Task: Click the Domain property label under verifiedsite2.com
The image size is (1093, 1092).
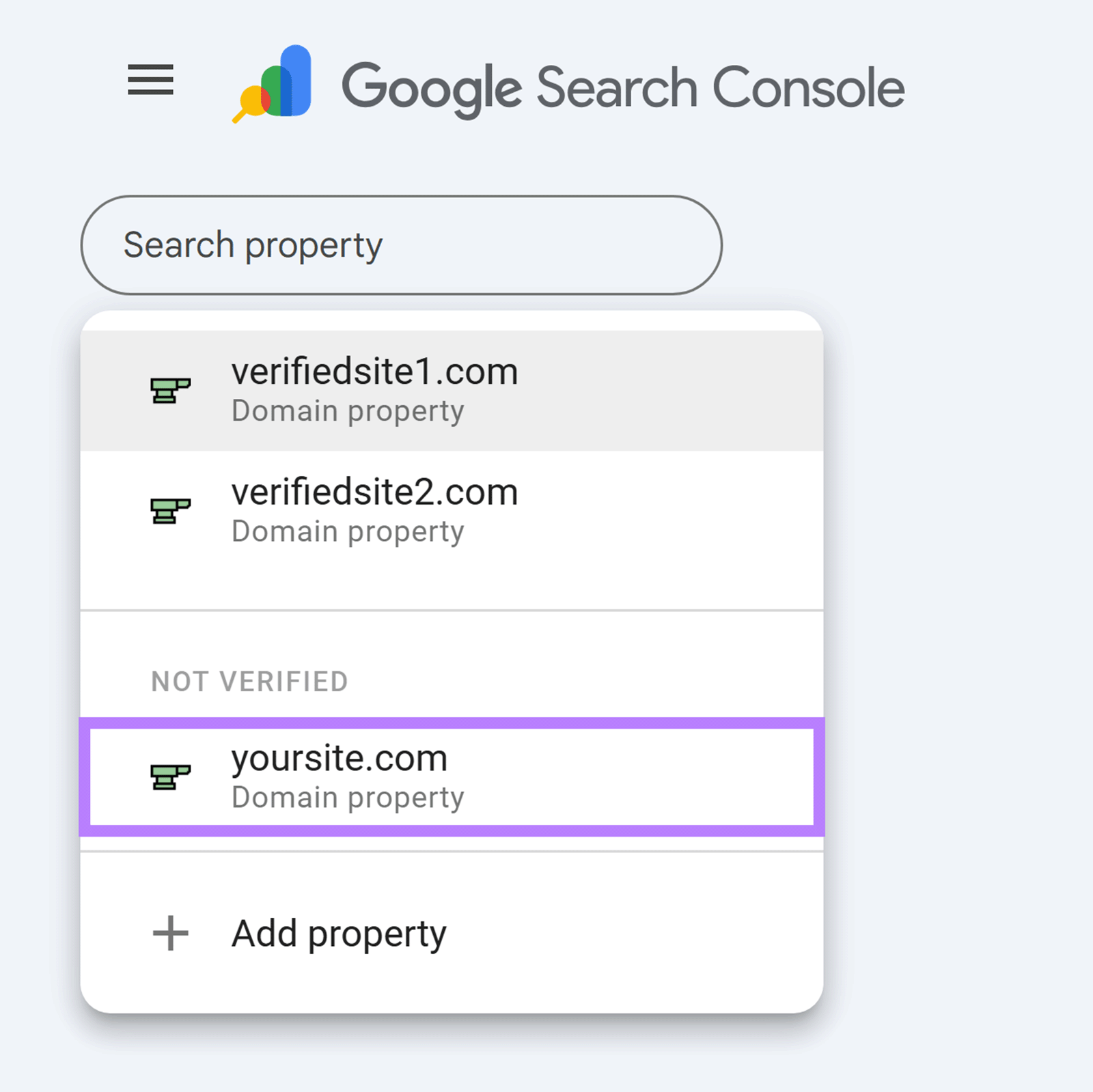Action: pos(347,530)
